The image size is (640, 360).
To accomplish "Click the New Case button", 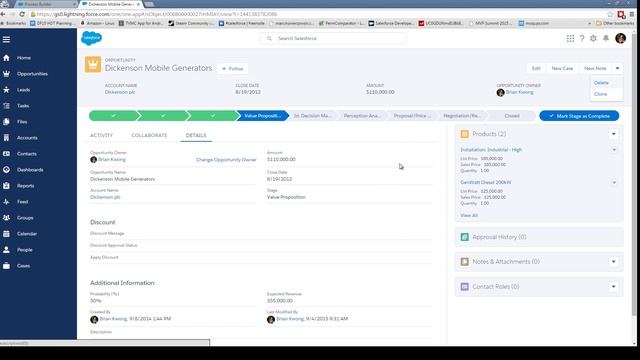I will pyautogui.click(x=562, y=69).
